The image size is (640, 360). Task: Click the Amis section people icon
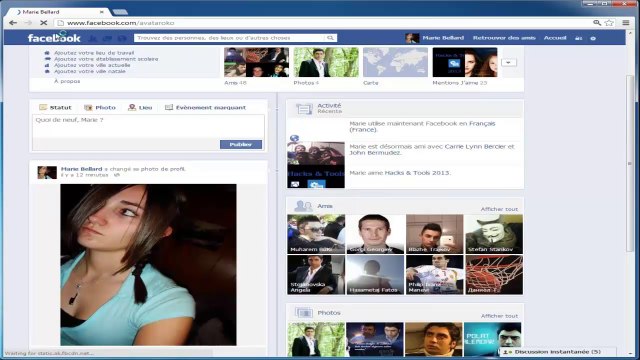(x=303, y=206)
